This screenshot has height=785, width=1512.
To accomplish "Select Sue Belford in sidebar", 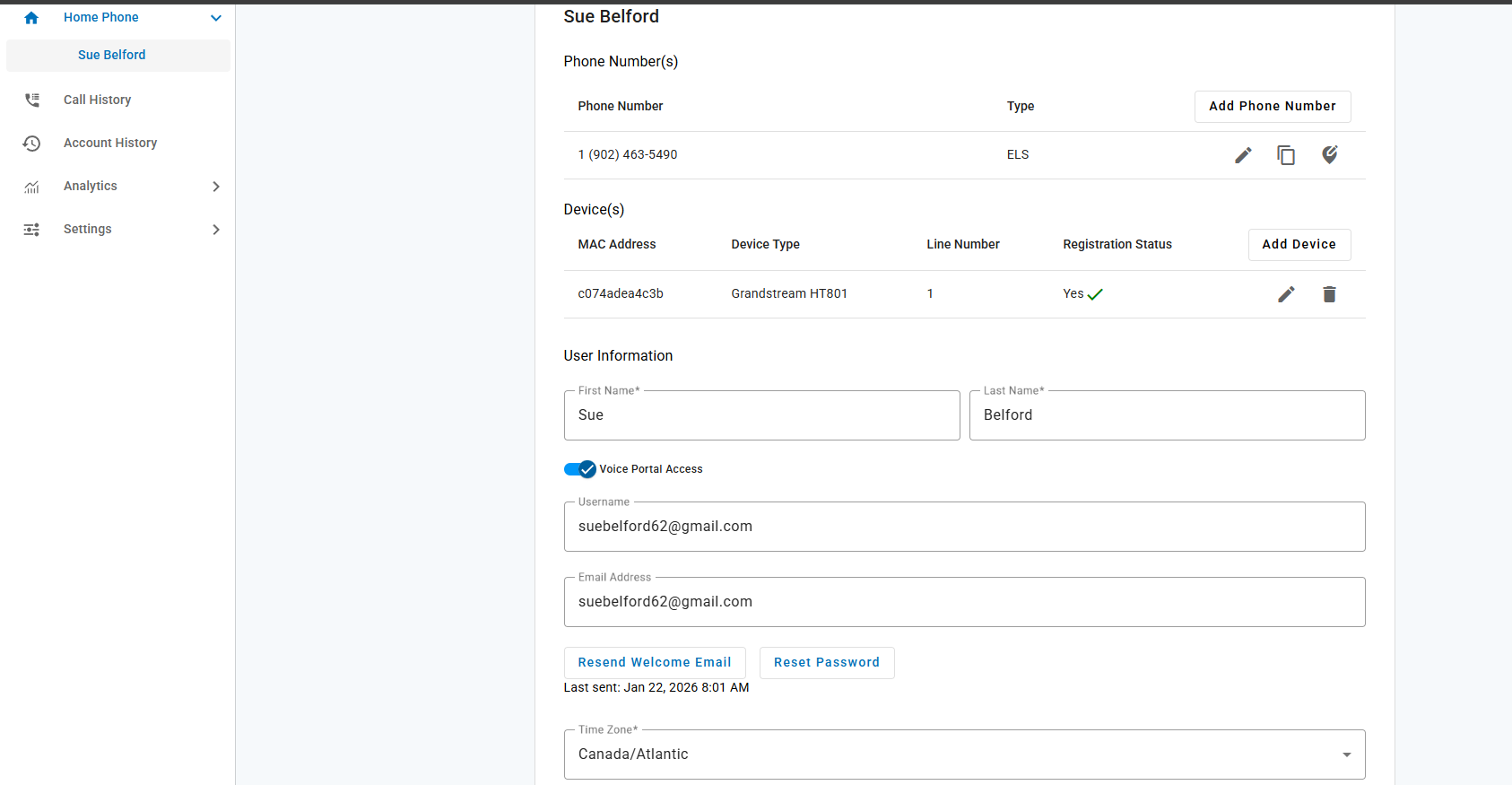I will coord(118,55).
